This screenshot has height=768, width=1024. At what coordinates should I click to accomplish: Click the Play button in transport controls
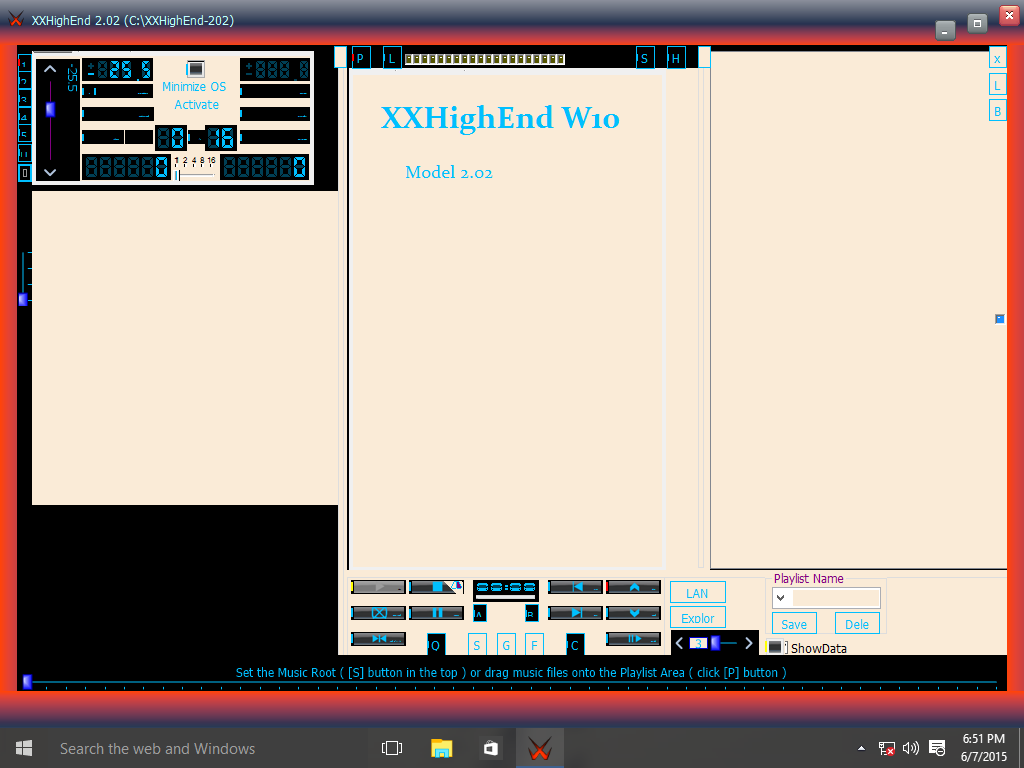click(x=378, y=587)
